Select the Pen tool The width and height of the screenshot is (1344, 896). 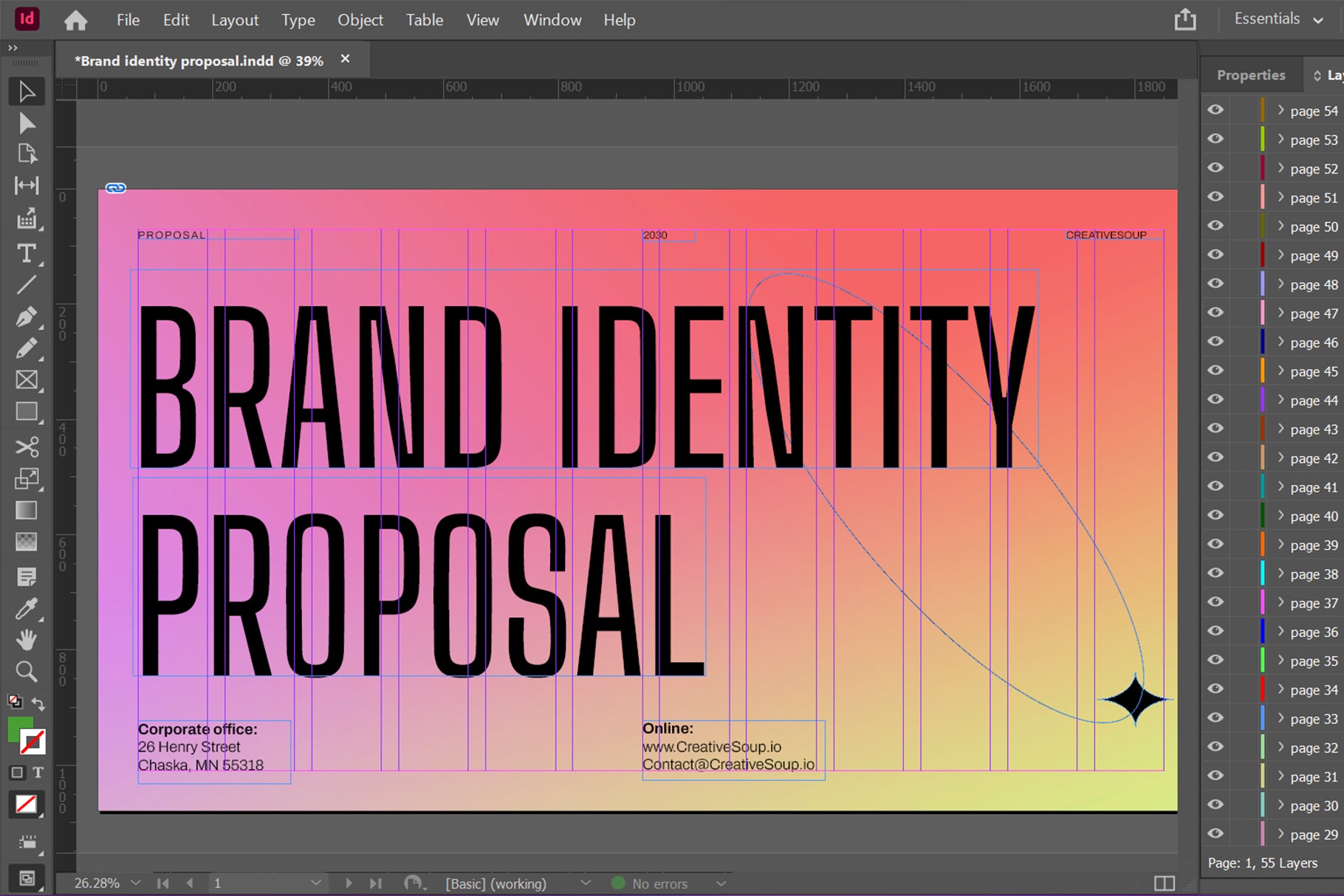pyautogui.click(x=27, y=317)
